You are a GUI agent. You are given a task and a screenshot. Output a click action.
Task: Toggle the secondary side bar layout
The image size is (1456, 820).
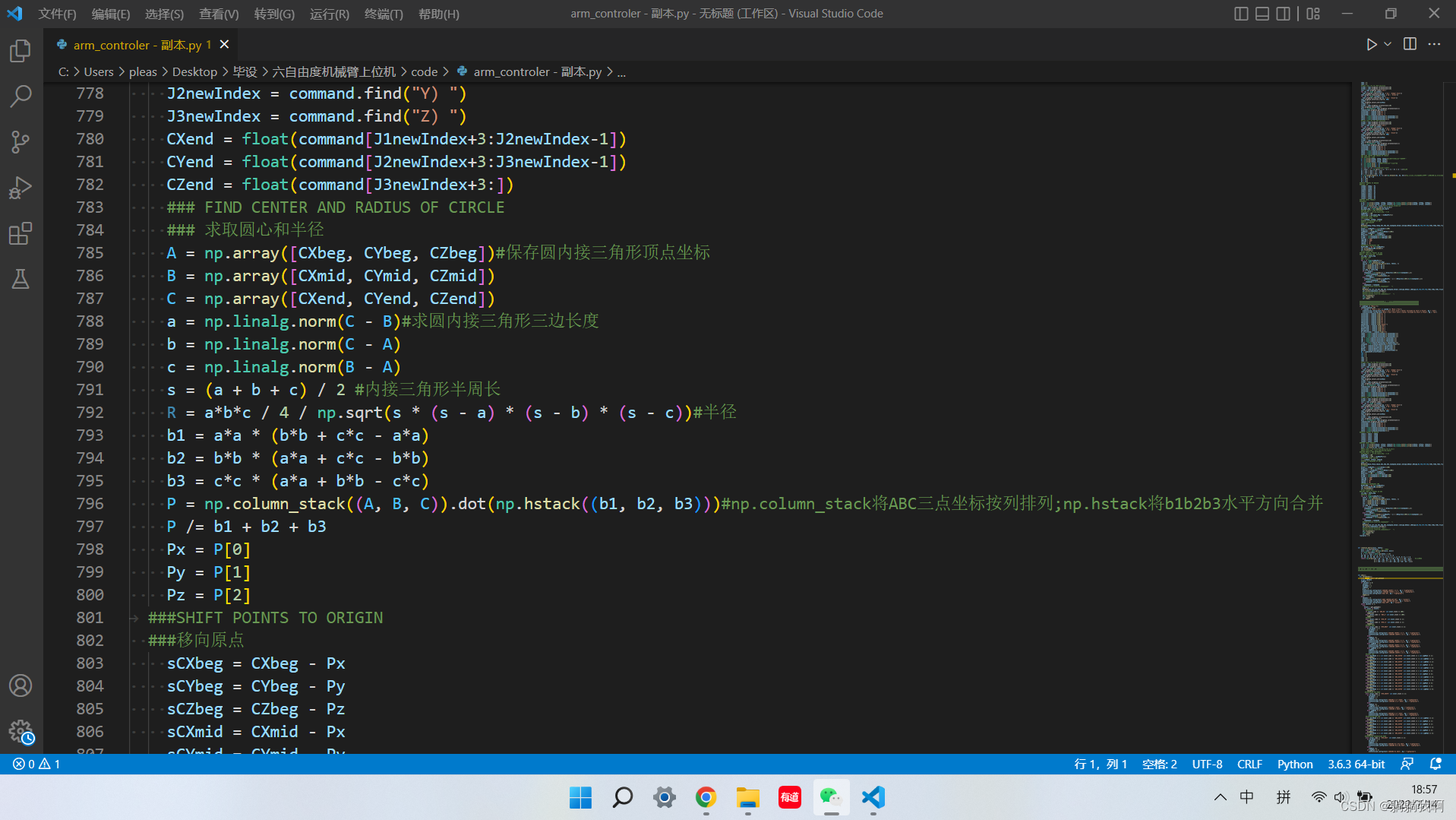click(x=1284, y=14)
